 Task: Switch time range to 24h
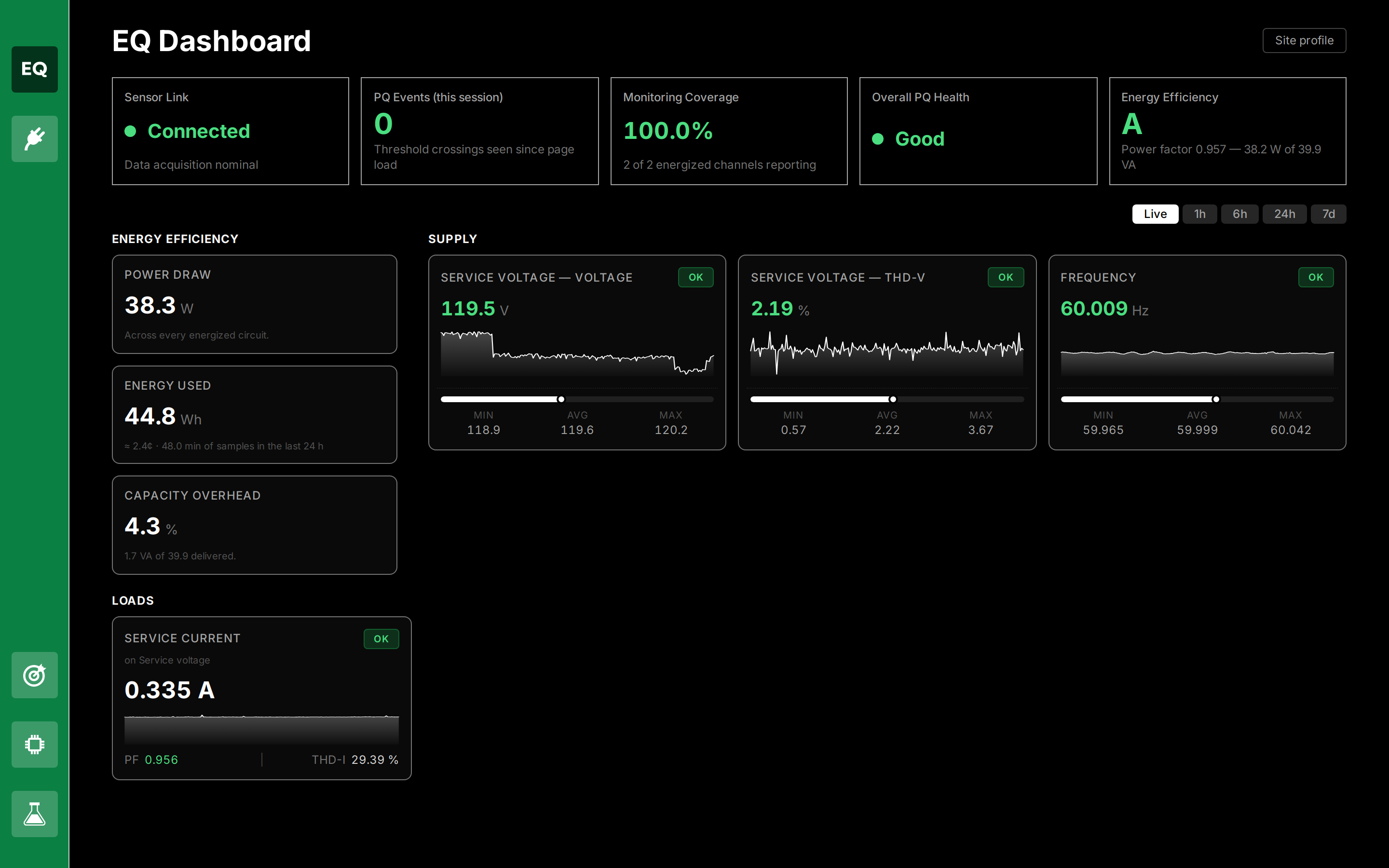[1284, 214]
